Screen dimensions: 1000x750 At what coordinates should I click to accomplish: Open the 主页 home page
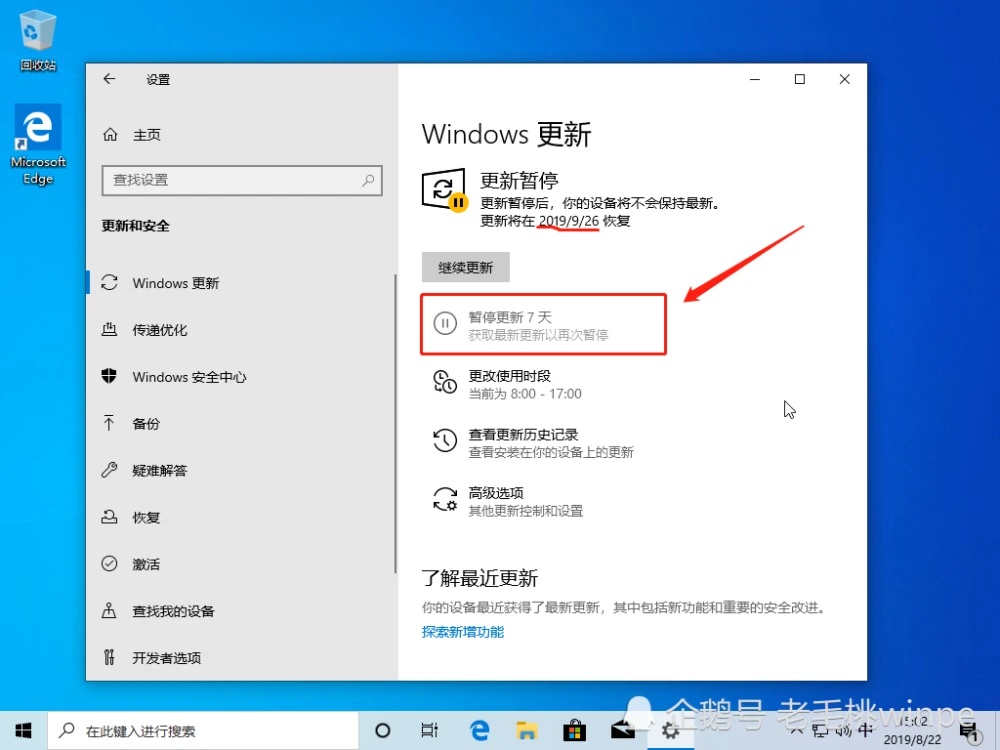click(147, 135)
